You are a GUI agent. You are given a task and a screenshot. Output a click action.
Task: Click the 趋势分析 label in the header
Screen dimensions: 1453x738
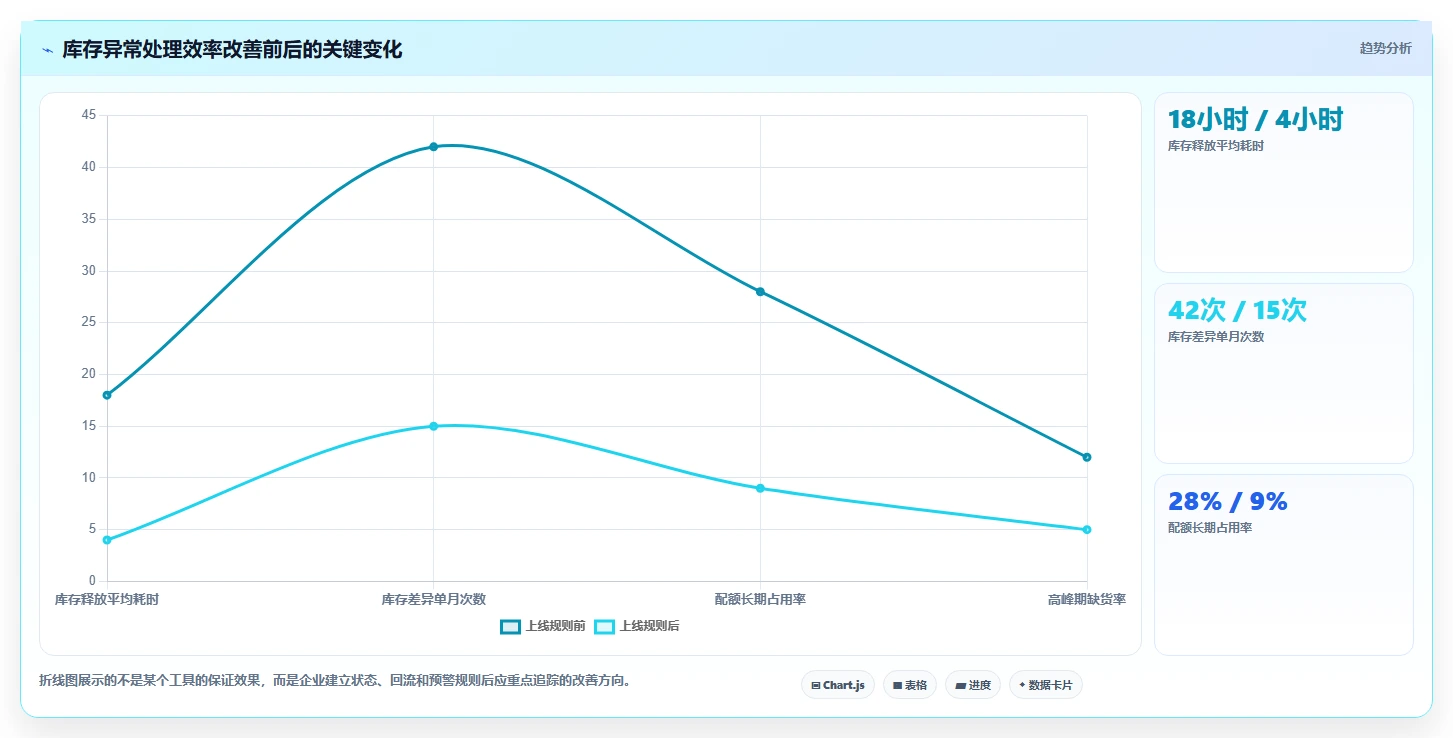1385,48
